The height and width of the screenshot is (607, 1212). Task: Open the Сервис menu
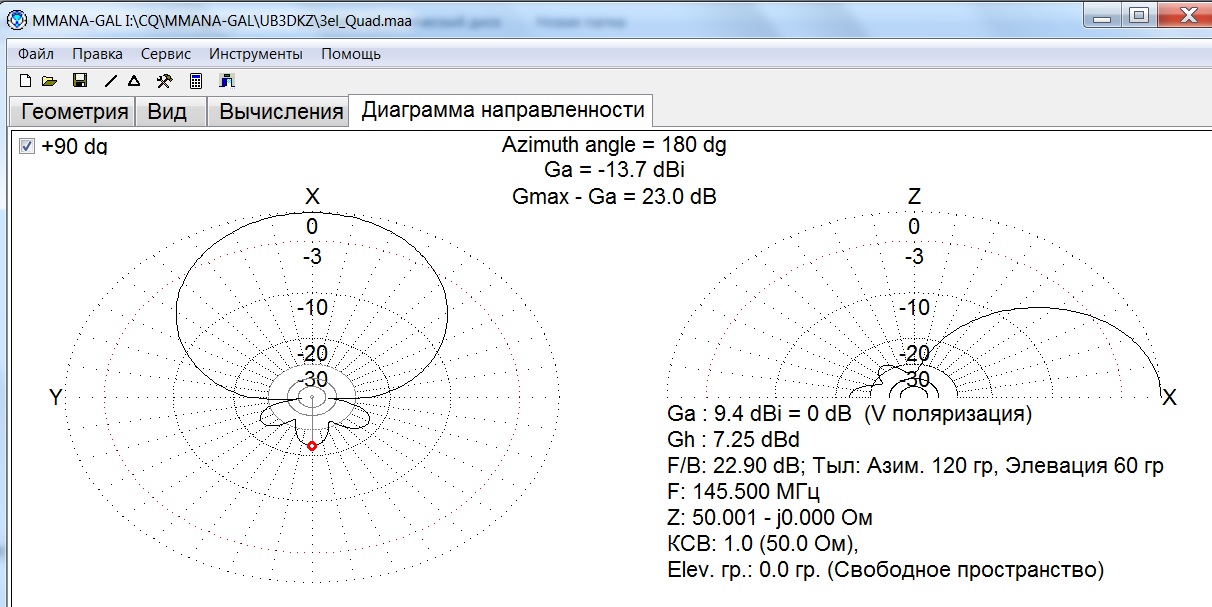click(x=166, y=54)
